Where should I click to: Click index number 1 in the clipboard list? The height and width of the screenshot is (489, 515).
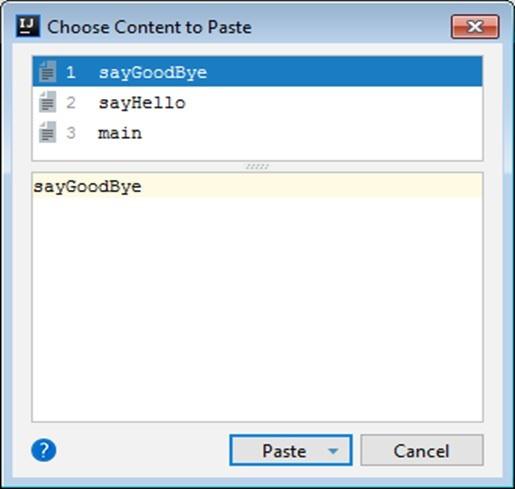pyautogui.click(x=70, y=72)
